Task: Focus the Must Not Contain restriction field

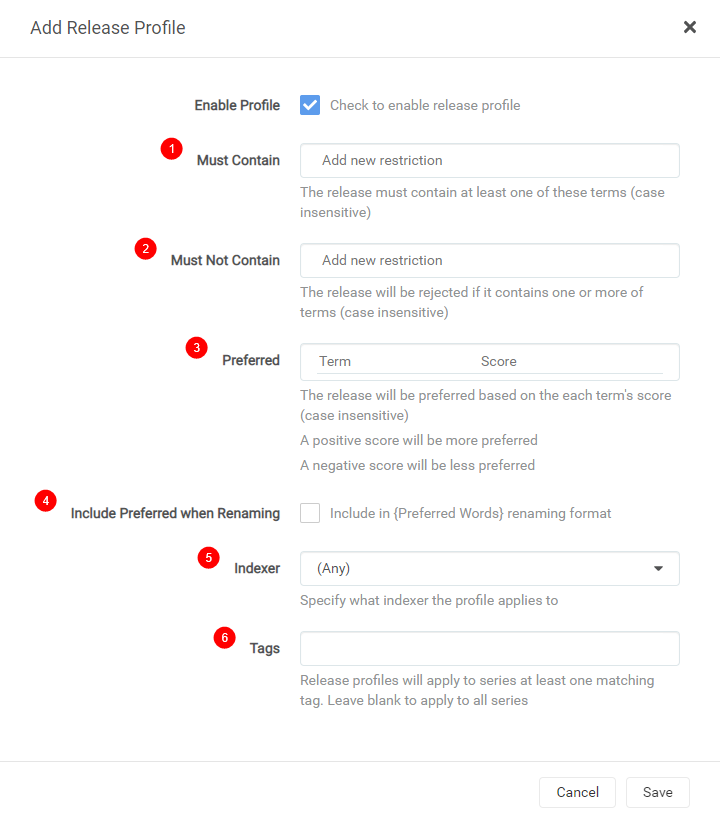Action: 490,260
